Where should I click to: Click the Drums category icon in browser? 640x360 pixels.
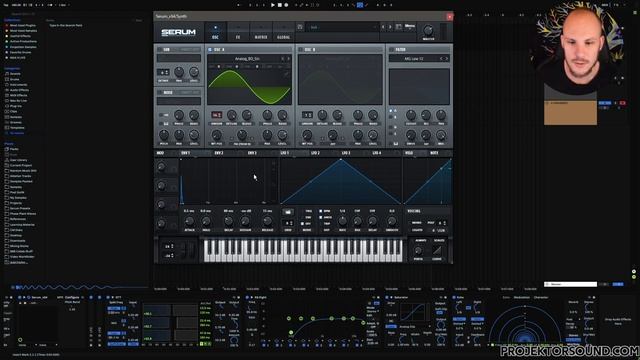7,79
